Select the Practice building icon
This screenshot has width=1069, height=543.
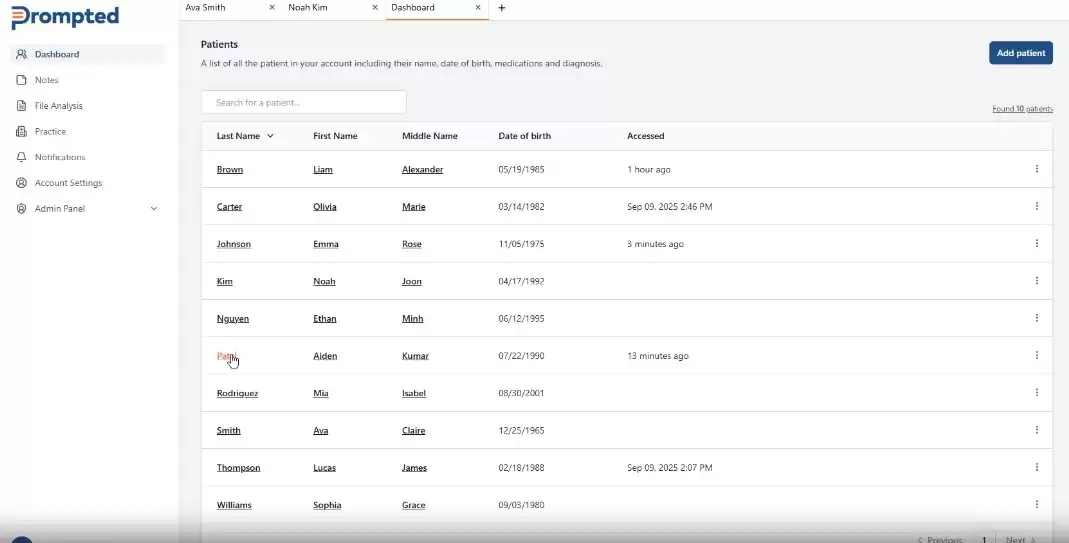click(22, 132)
